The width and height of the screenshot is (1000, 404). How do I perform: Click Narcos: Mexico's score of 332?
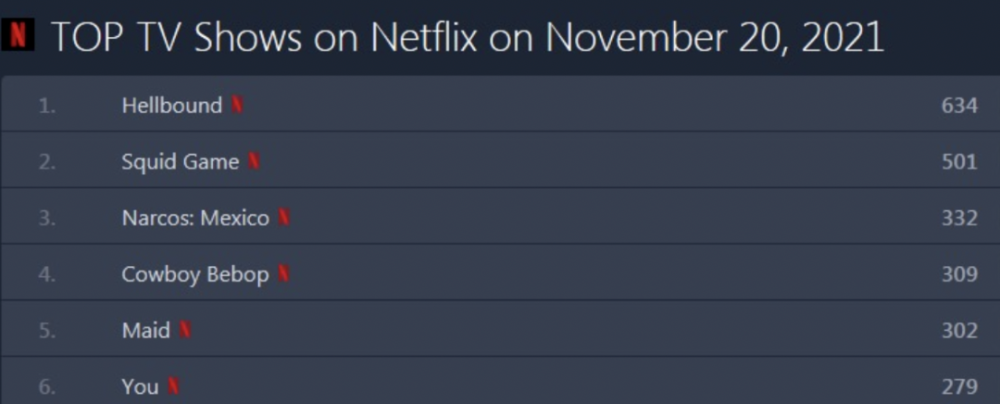coord(958,217)
